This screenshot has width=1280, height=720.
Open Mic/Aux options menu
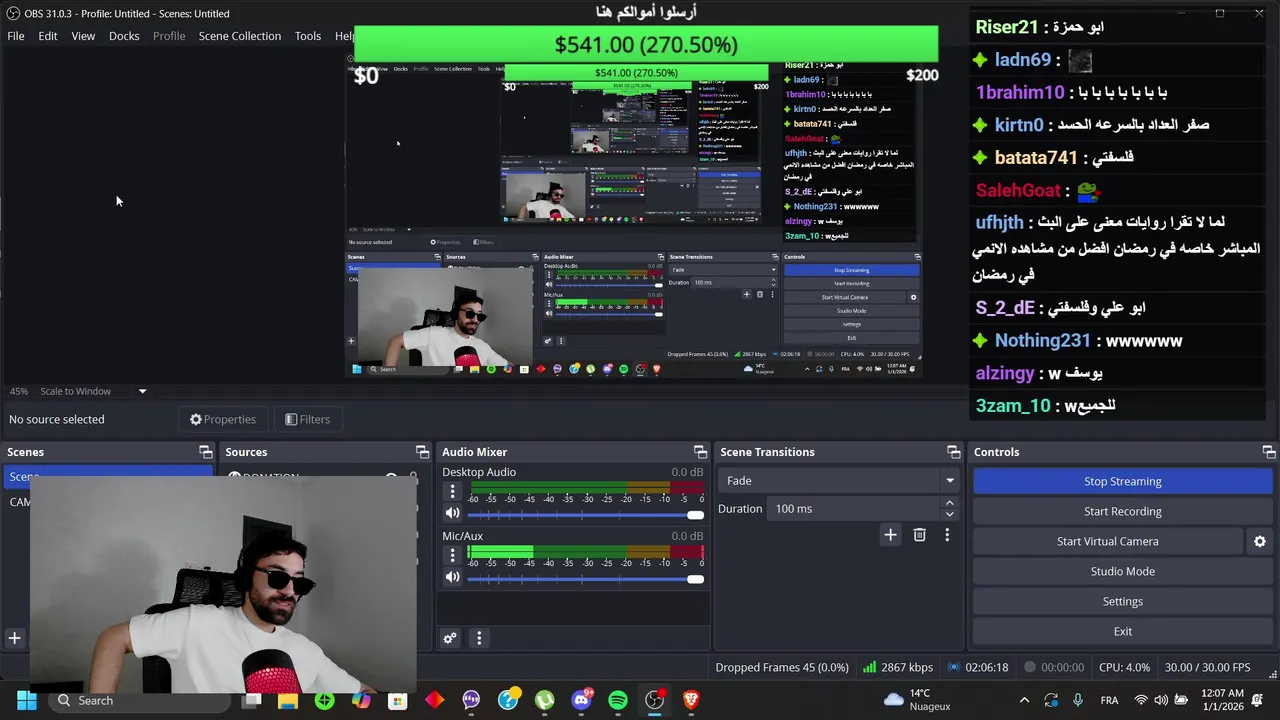452,555
